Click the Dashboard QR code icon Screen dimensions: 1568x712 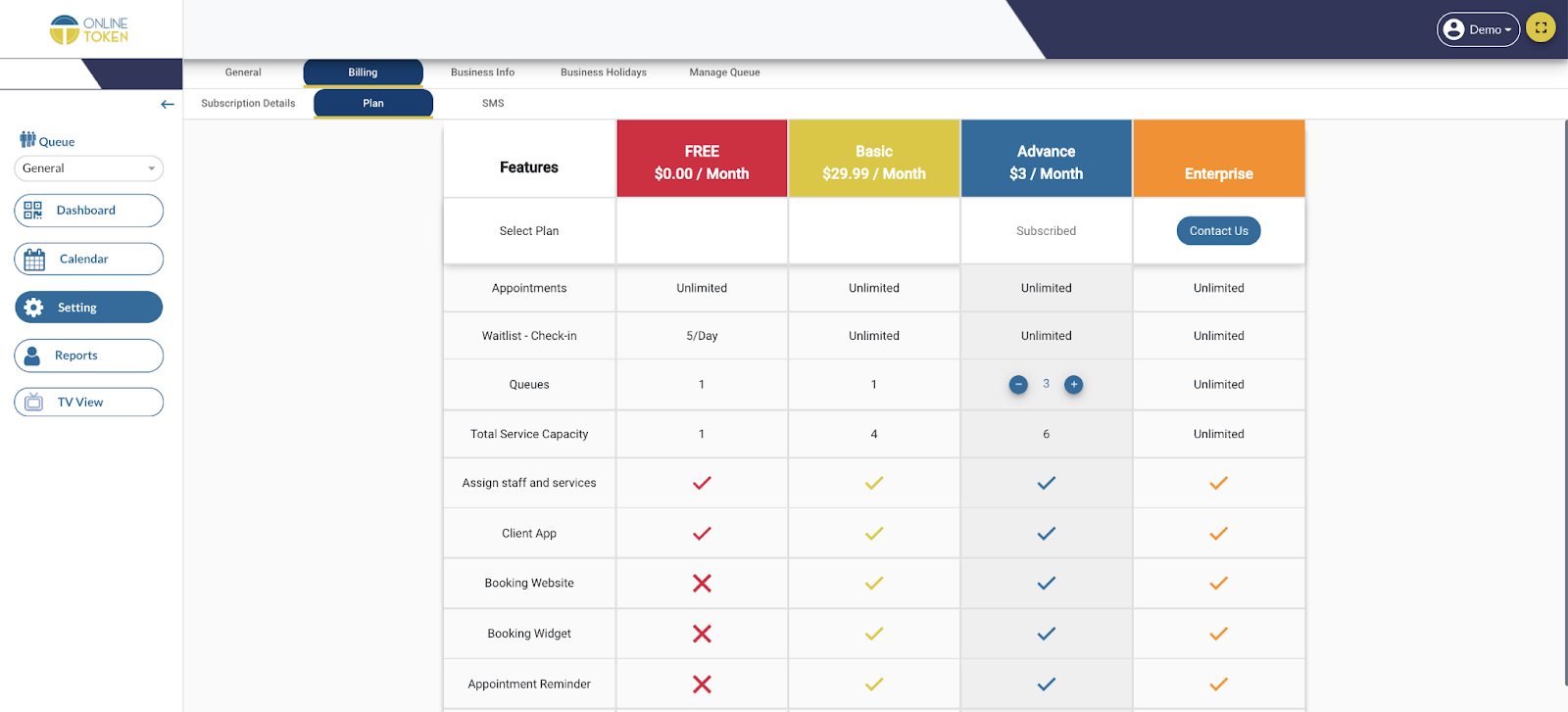(x=33, y=211)
